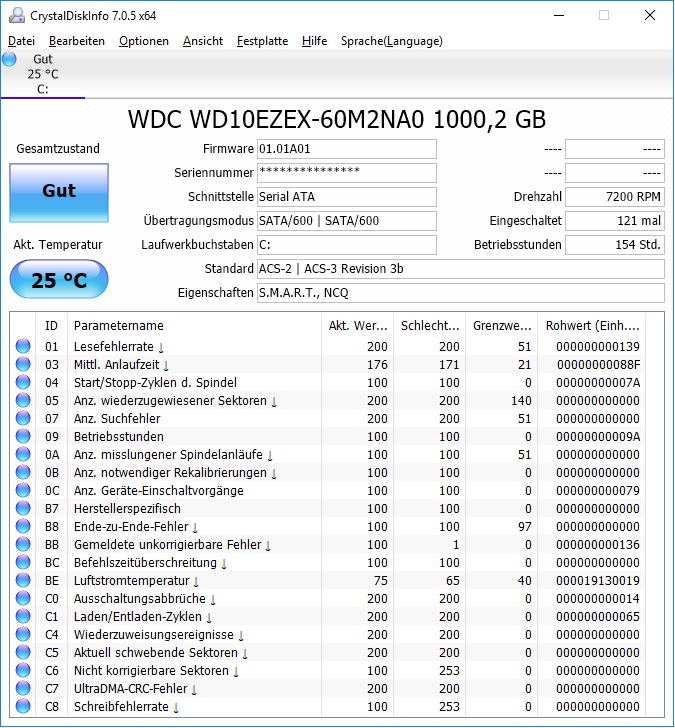Click the Akt. Wer... column header
The image size is (675, 728).
[x=357, y=325]
